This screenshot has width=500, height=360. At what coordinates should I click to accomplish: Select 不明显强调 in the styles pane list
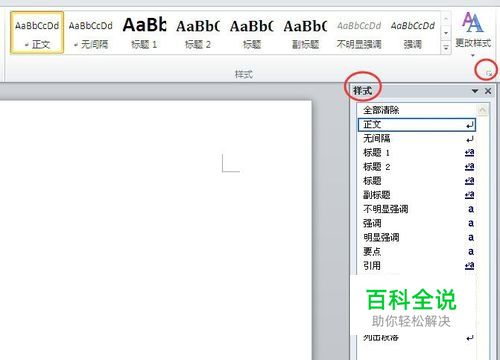coord(417,209)
